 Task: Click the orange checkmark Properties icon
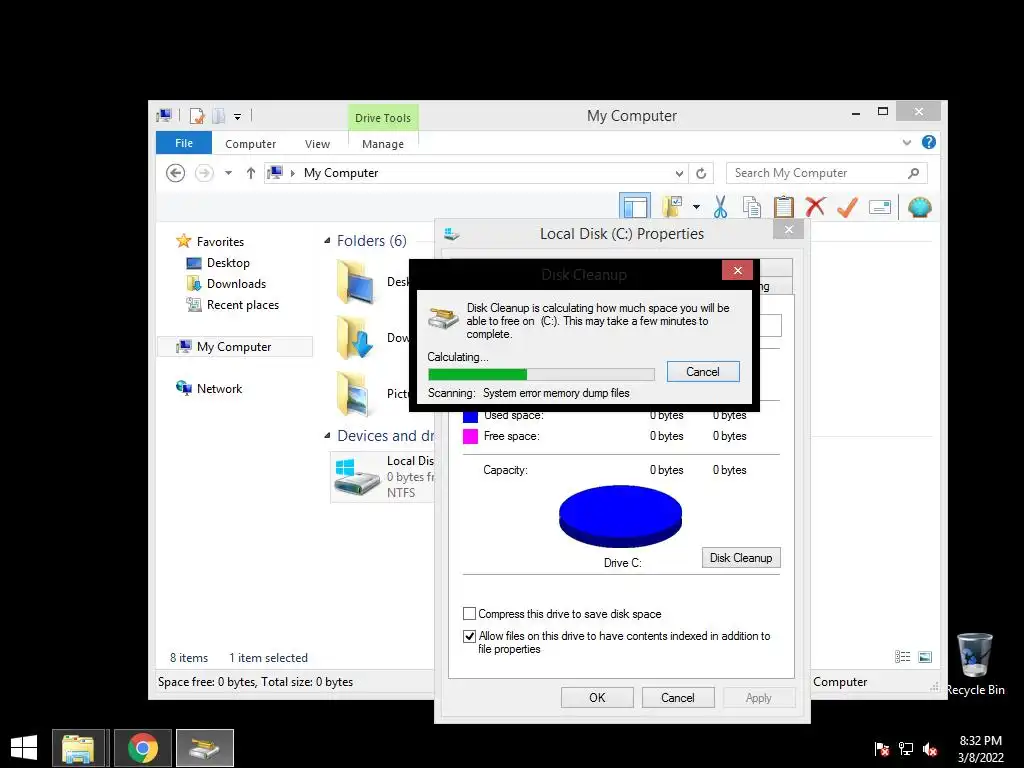point(847,207)
